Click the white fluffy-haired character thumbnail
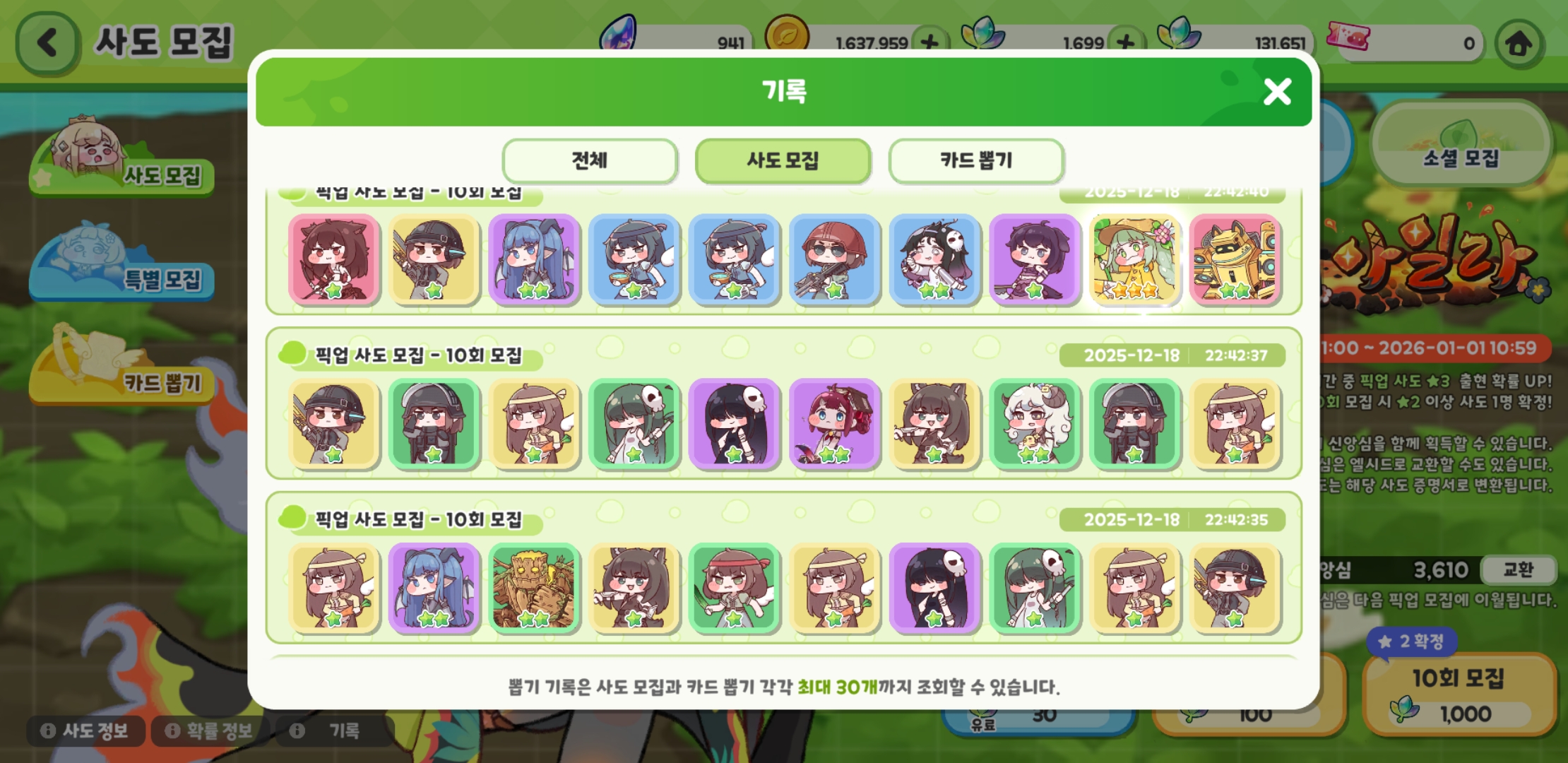1568x763 pixels. (x=1034, y=424)
